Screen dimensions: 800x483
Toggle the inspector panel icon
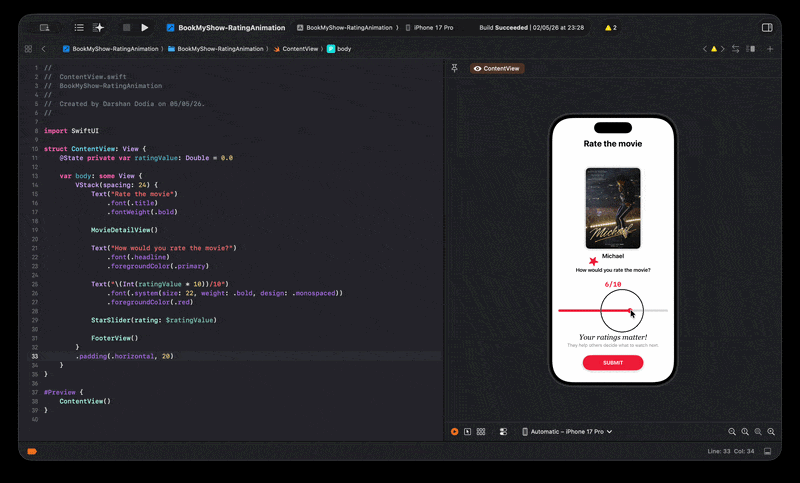pos(767,28)
